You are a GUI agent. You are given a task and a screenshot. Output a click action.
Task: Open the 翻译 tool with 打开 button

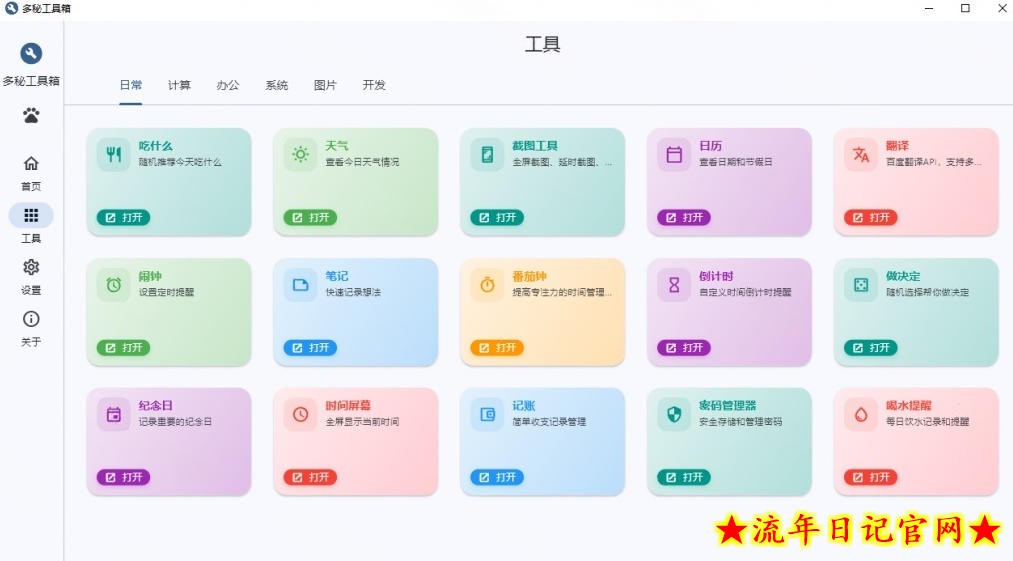tap(870, 218)
